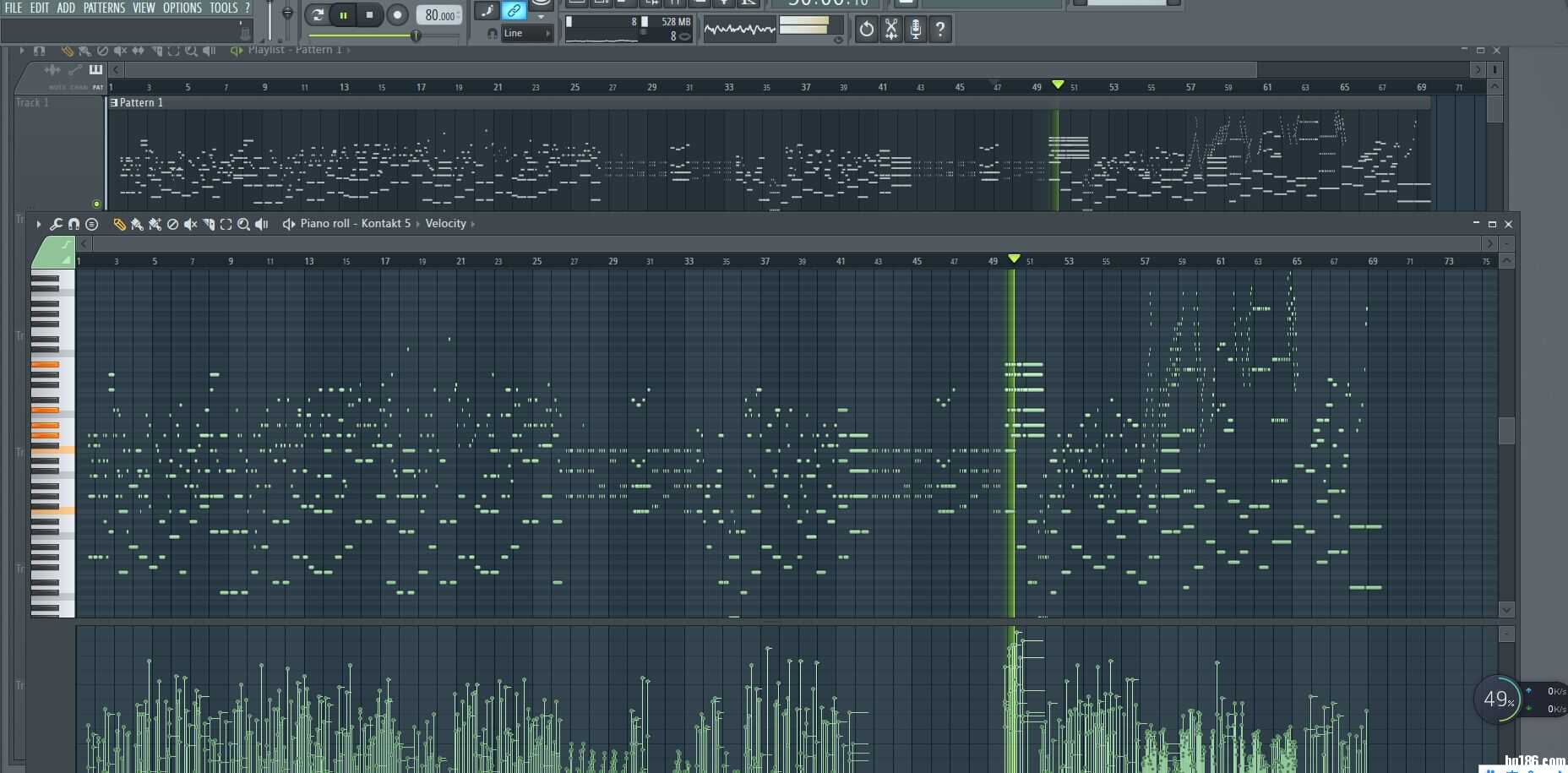Open the Playlist options menu arrow
The image size is (1568, 773).
[21, 51]
